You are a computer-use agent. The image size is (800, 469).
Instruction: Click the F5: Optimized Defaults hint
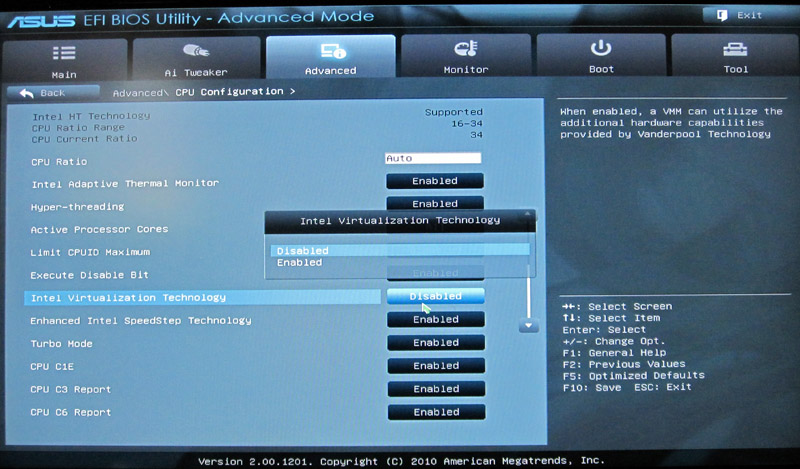point(634,376)
